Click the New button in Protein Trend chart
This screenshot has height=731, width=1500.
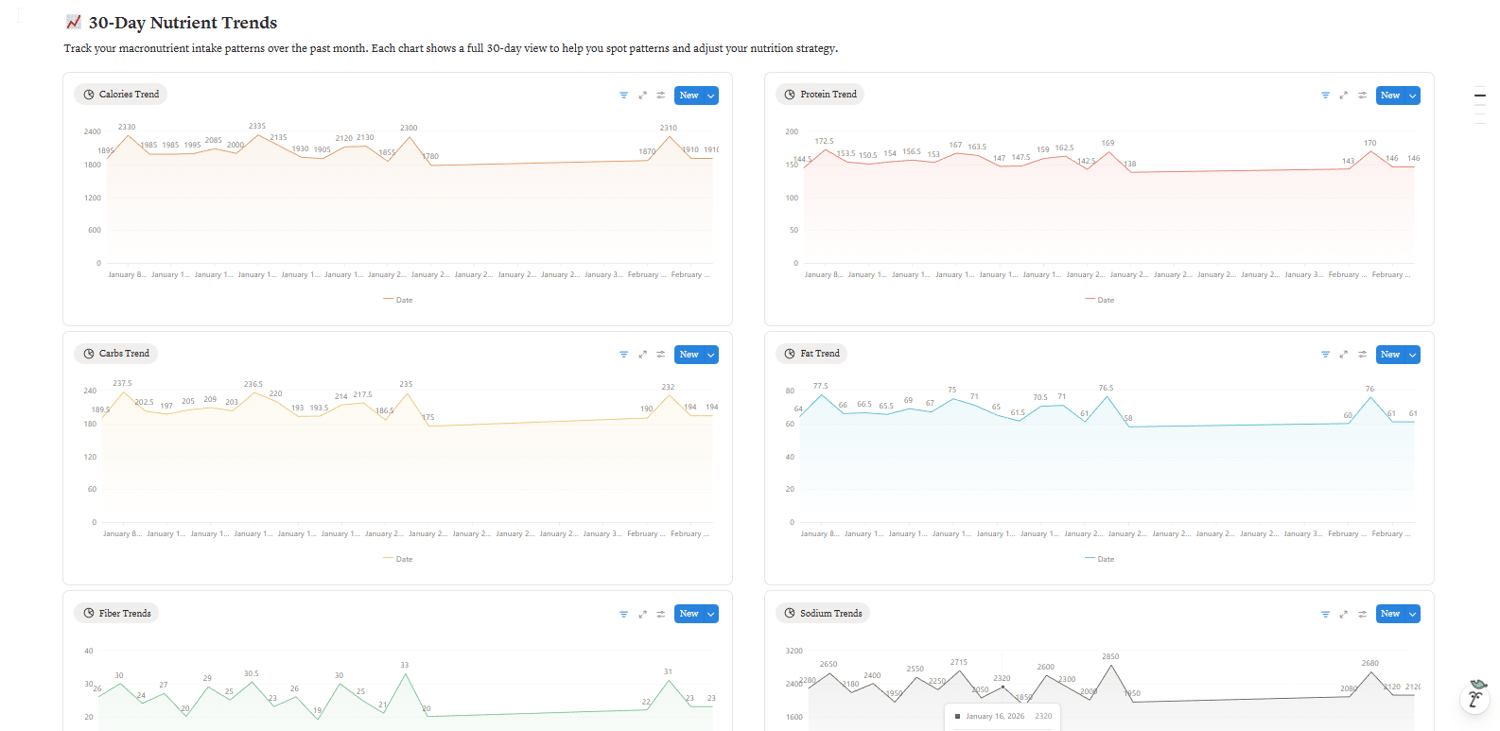tap(1389, 96)
